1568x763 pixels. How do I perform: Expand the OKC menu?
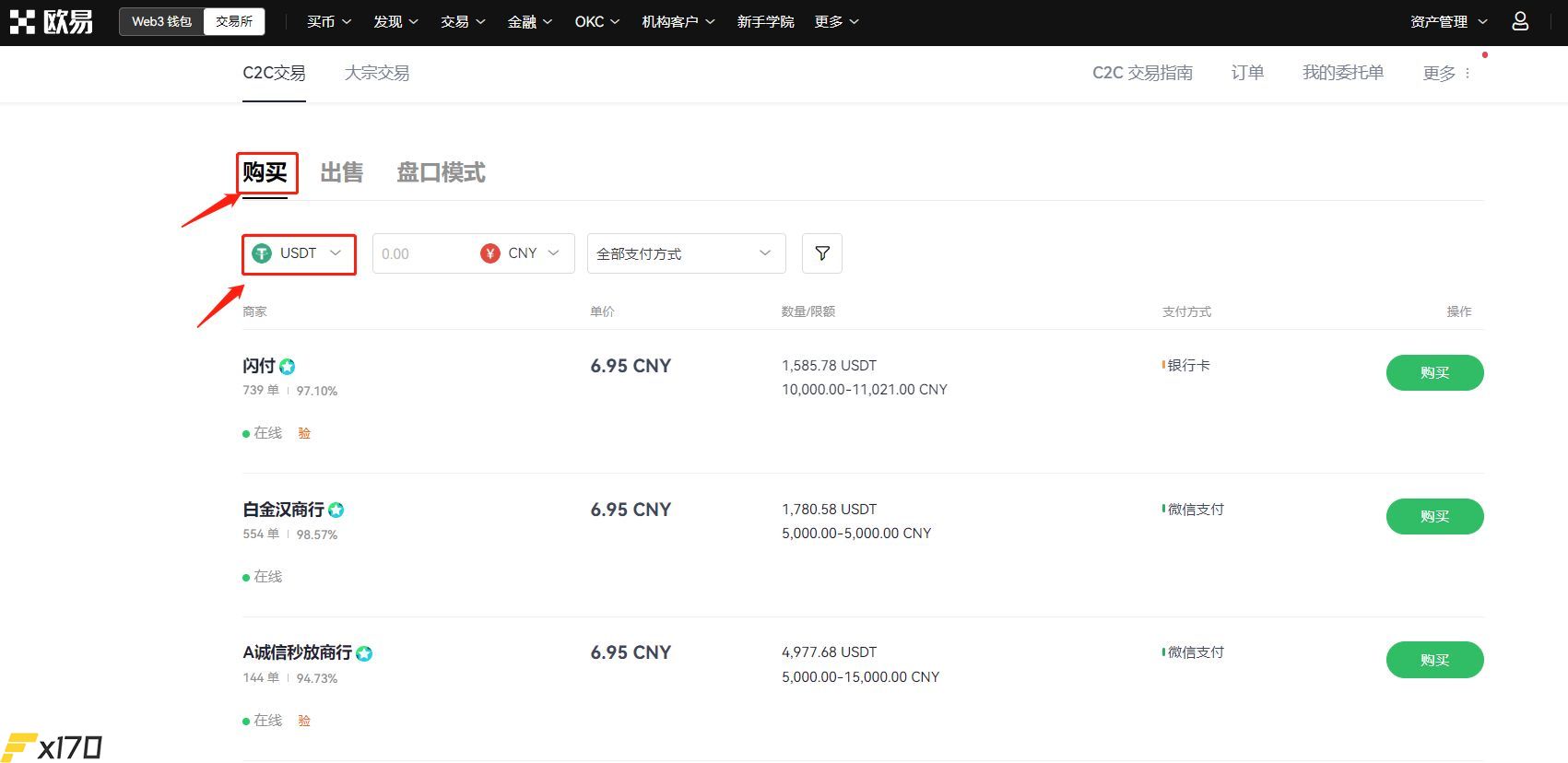597,21
